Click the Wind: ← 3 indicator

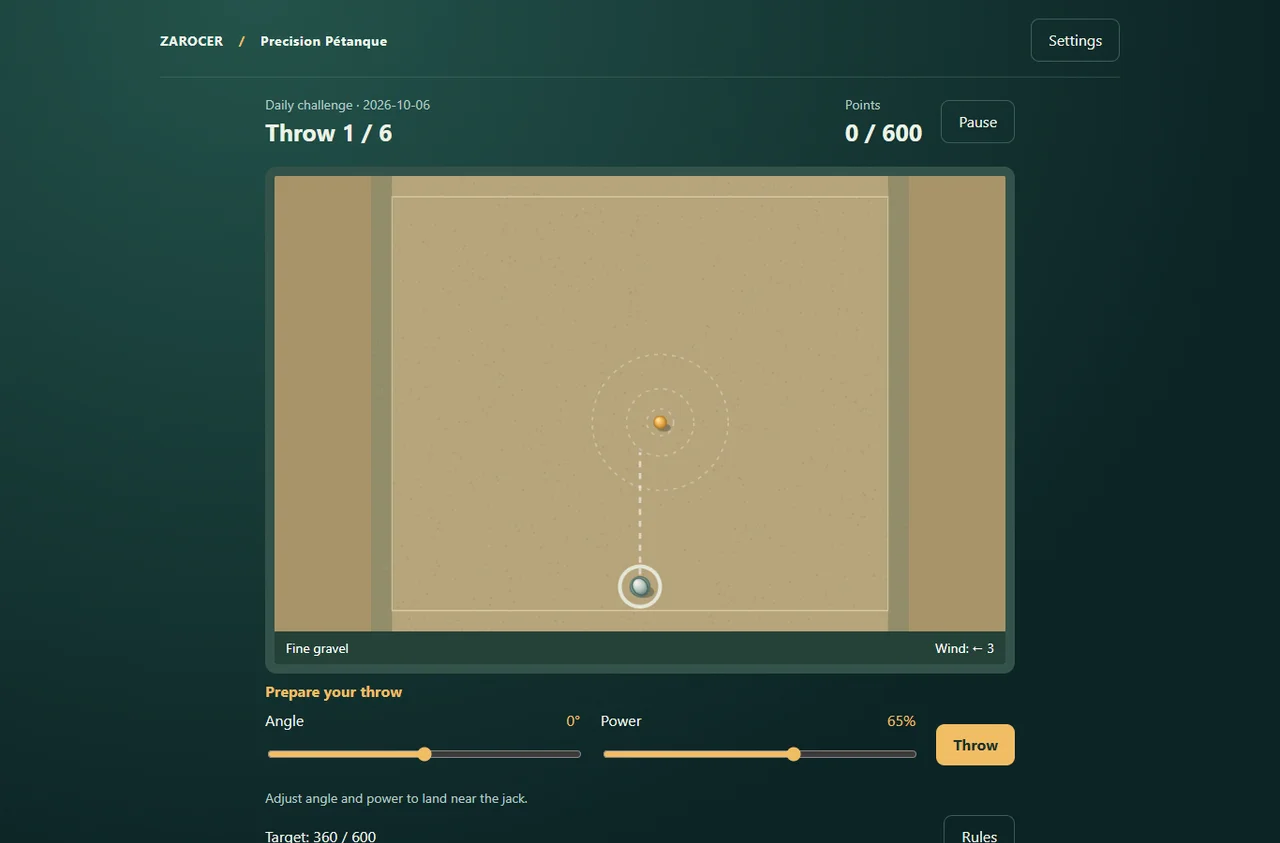pyautogui.click(x=964, y=648)
